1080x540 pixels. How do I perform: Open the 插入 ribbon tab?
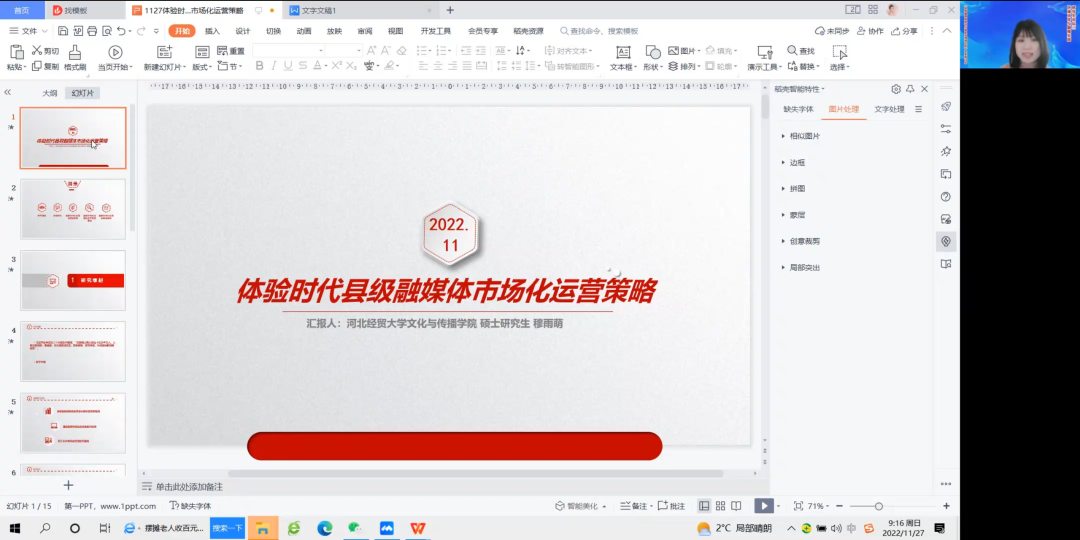[x=212, y=31]
